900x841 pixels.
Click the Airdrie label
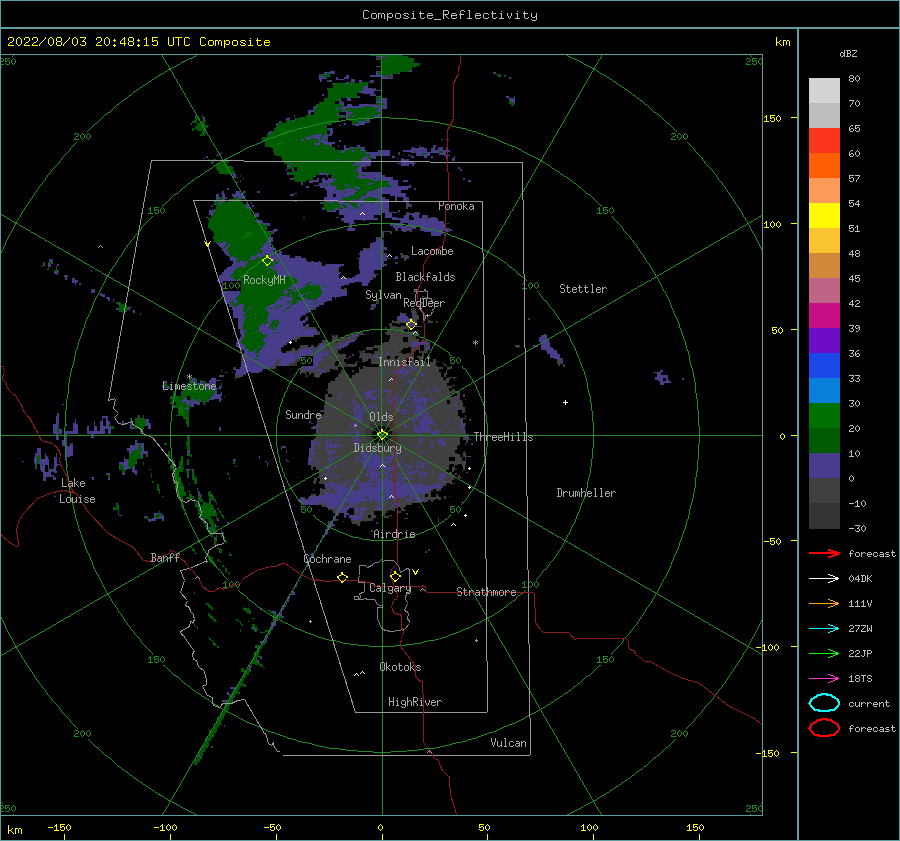394,534
